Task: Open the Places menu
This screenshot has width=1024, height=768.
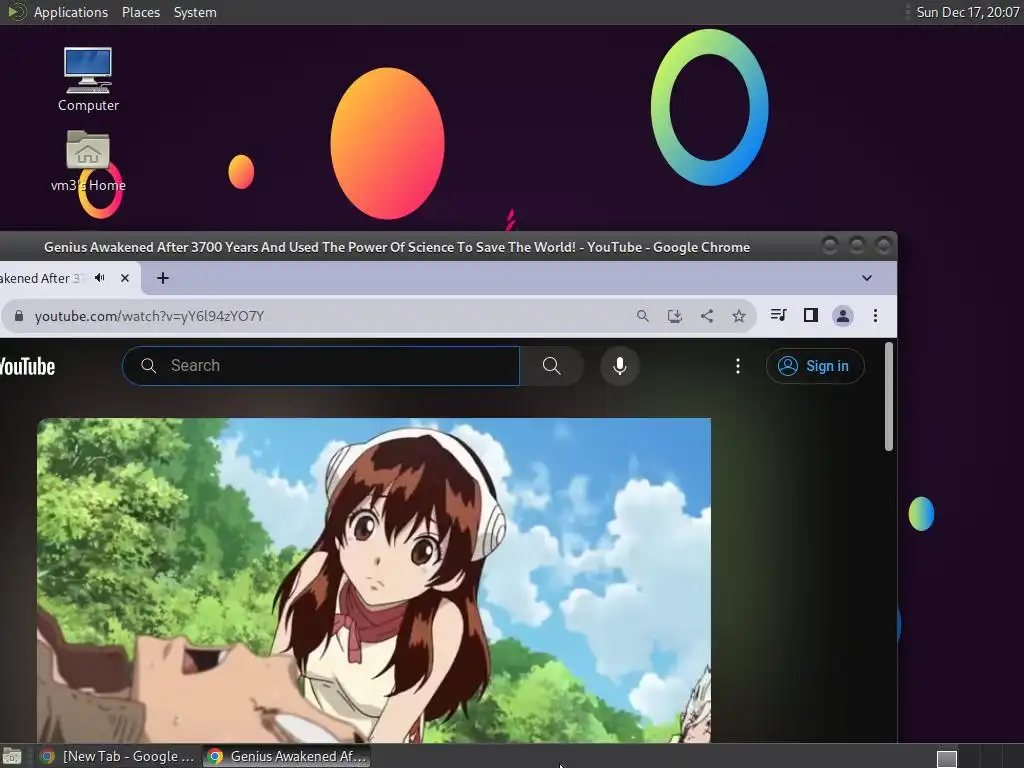Action: (140, 12)
